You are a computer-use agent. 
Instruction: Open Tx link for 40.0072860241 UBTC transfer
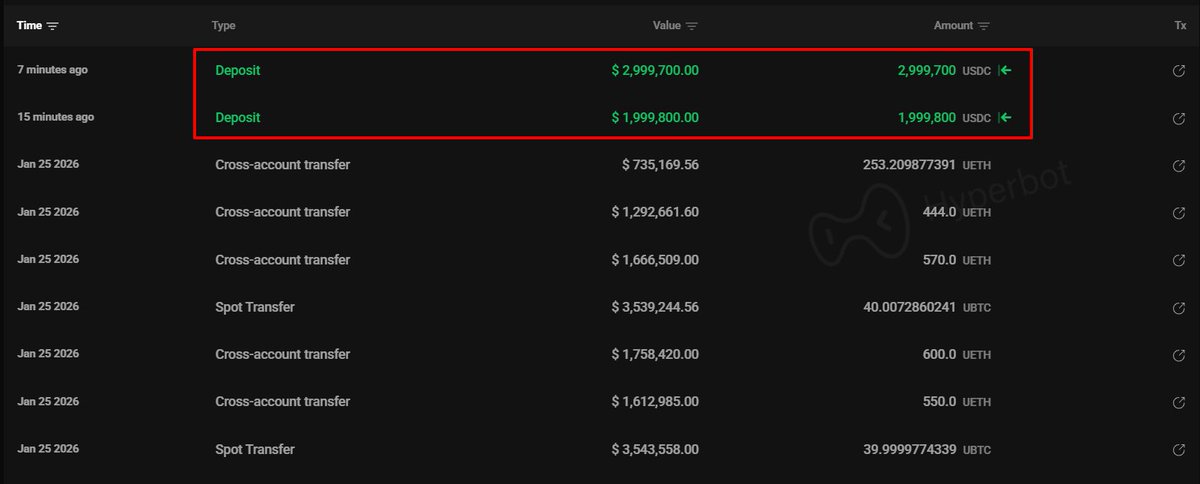(1178, 307)
